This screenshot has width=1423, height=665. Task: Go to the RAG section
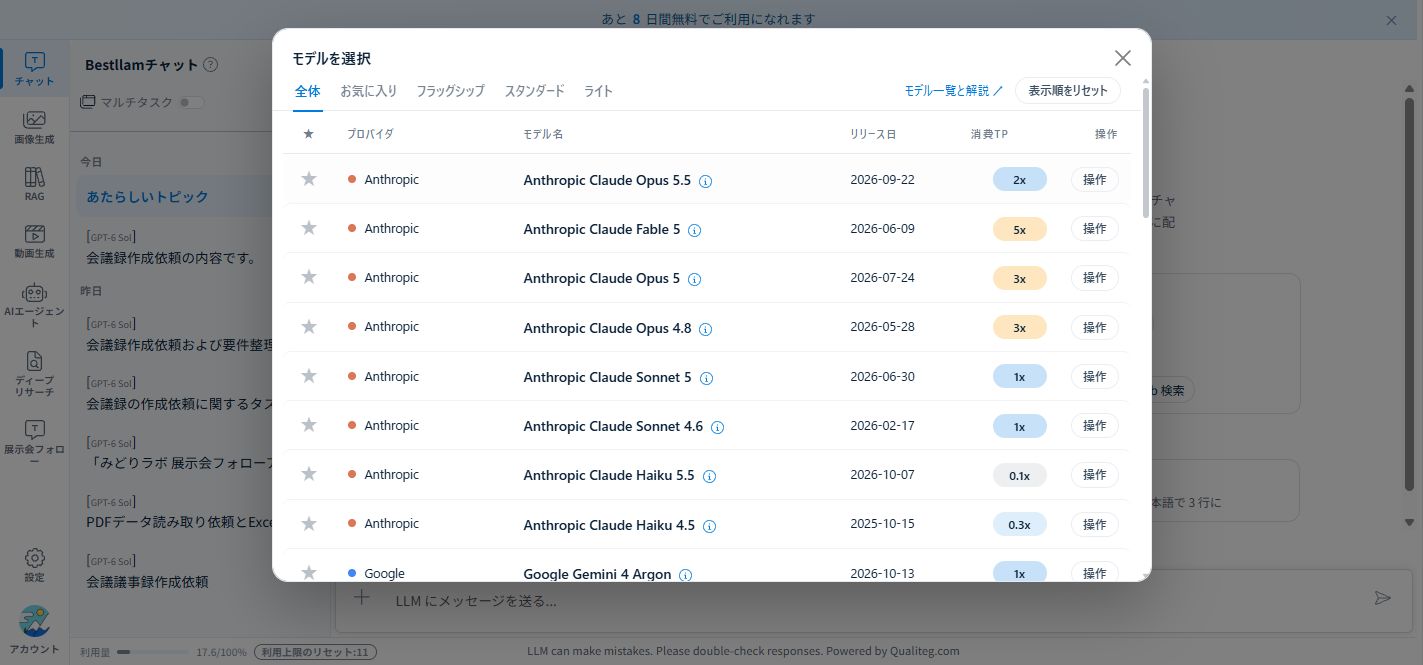pyautogui.click(x=34, y=184)
